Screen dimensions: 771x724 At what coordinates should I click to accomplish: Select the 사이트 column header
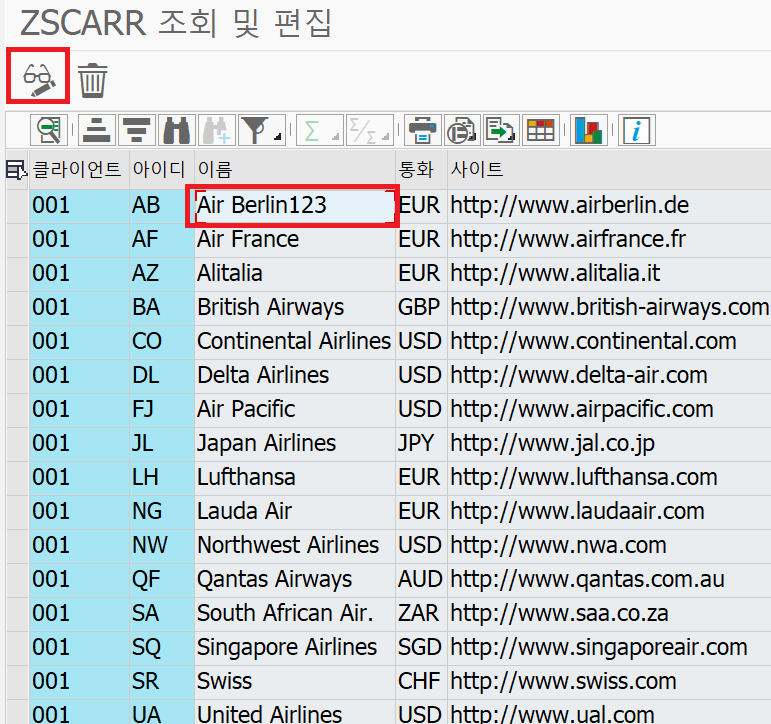tap(609, 170)
